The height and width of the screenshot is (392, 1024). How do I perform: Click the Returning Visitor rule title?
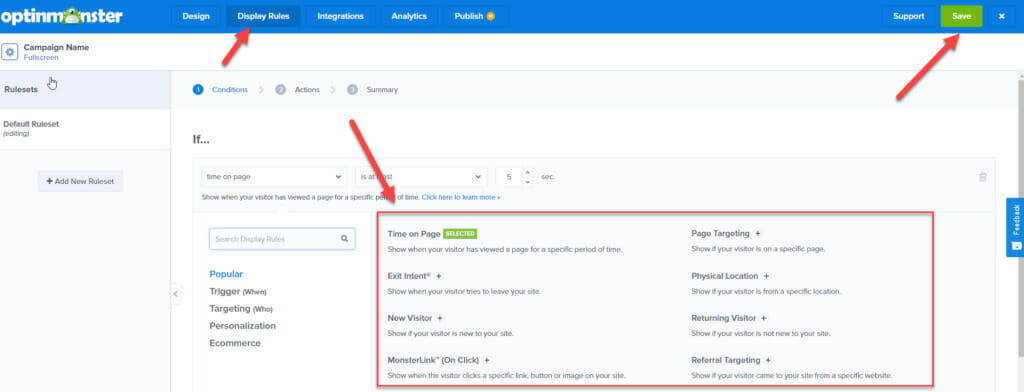coord(724,318)
